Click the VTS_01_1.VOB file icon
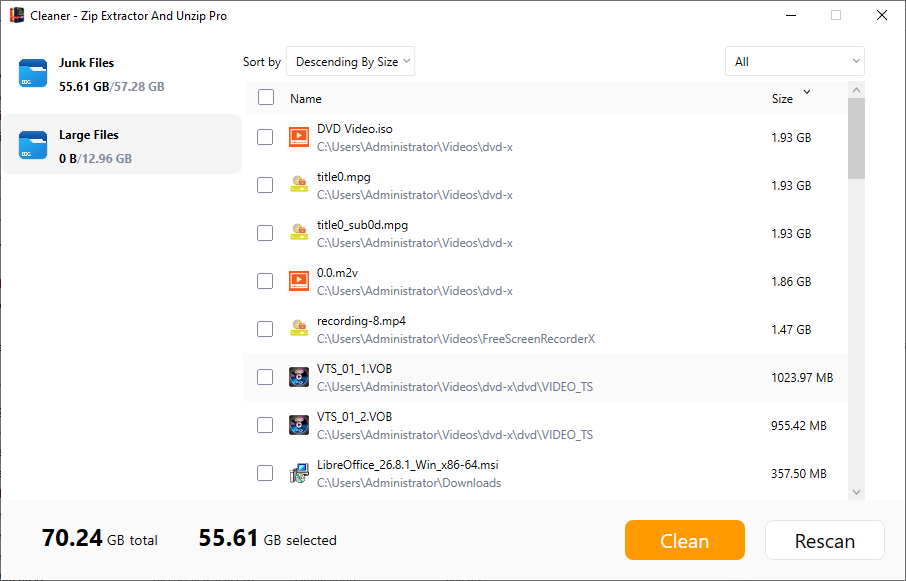Viewport: 906px width, 581px height. click(299, 377)
